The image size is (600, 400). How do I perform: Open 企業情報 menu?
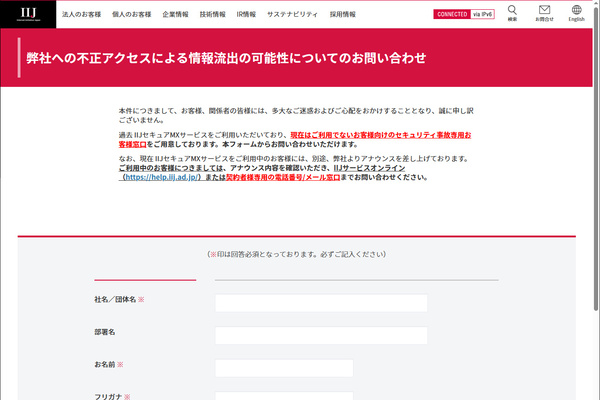coord(175,14)
